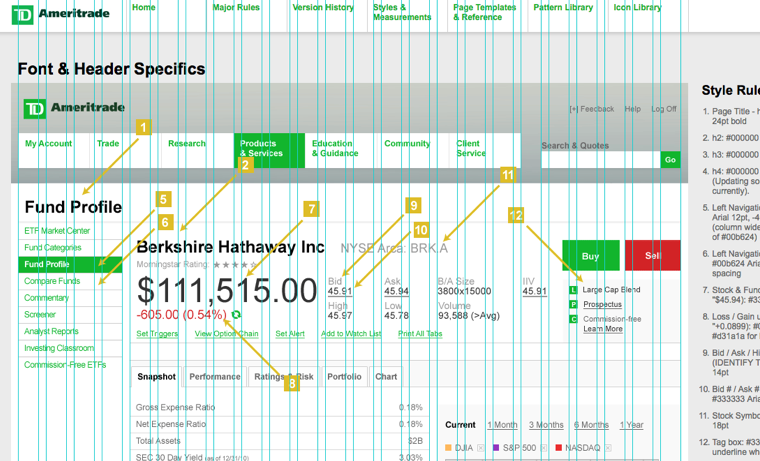Click the Learn More link under Commission-free

(603, 329)
